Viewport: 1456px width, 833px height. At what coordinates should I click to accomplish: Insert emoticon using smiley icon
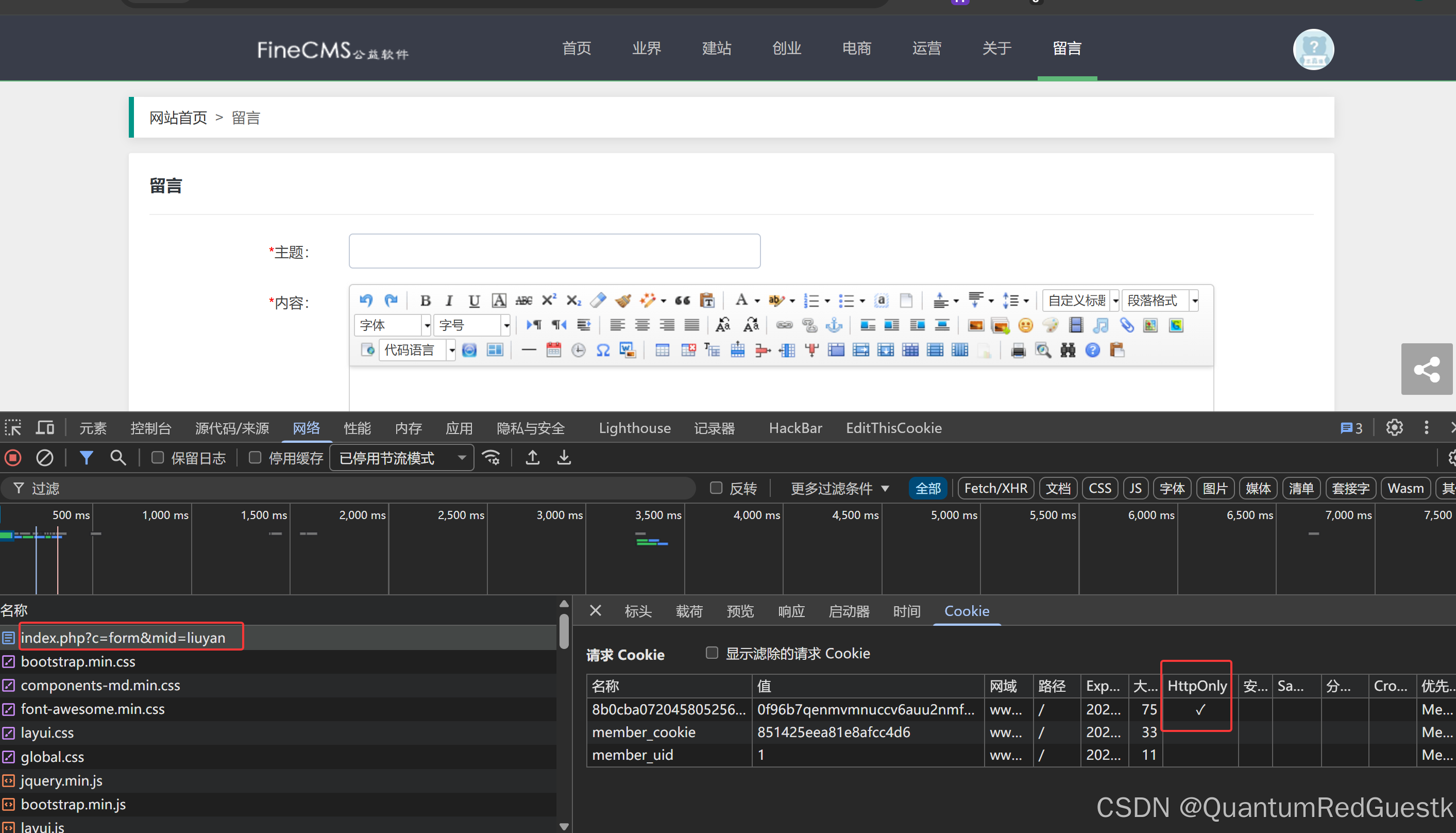tap(1026, 326)
